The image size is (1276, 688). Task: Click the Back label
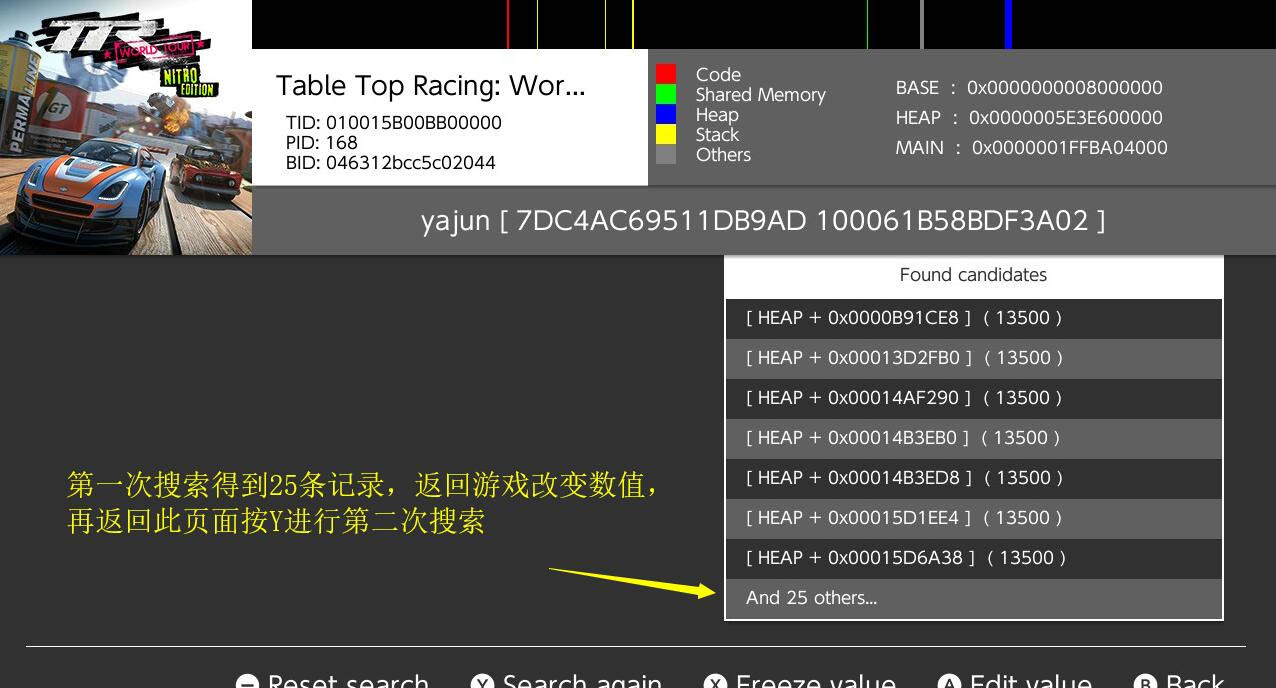pyautogui.click(x=1194, y=681)
